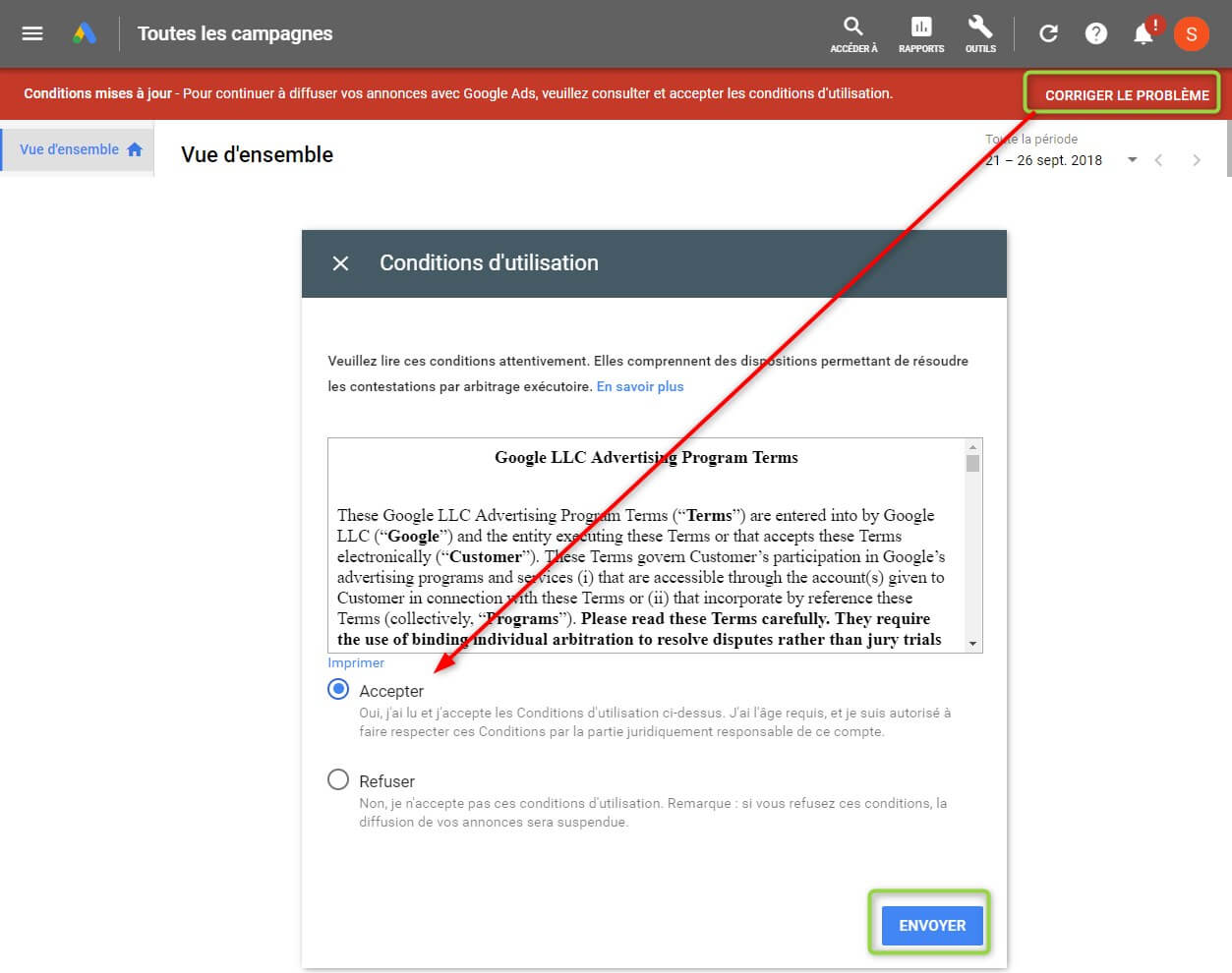Viewport: 1232px width, 973px height.
Task: Go to the next period arrow
Action: click(1196, 160)
